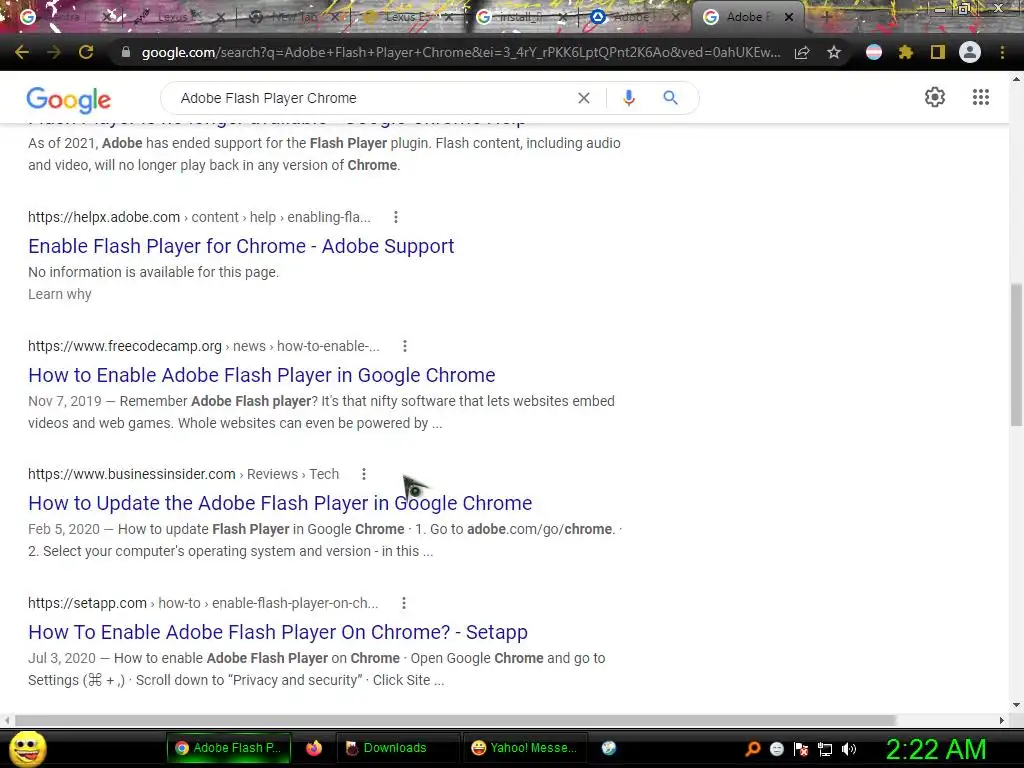Click the helpx.adobe.com breadcrumb URL
Image resolution: width=1024 pixels, height=768 pixels.
(199, 217)
